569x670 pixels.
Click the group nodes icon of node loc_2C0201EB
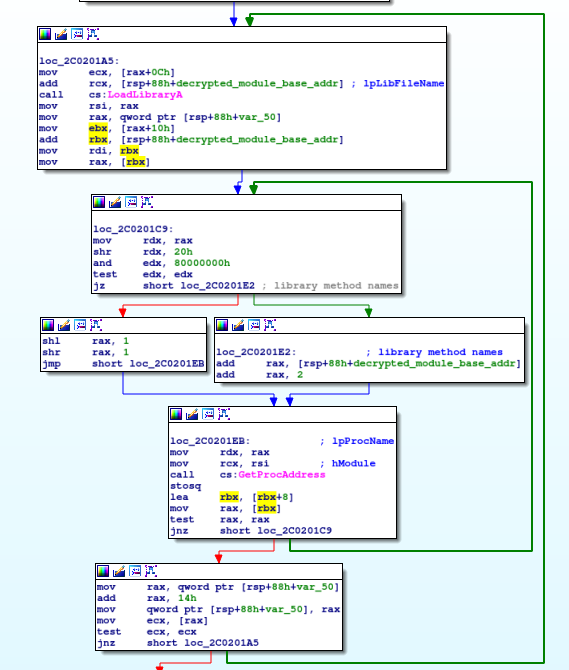(208, 414)
